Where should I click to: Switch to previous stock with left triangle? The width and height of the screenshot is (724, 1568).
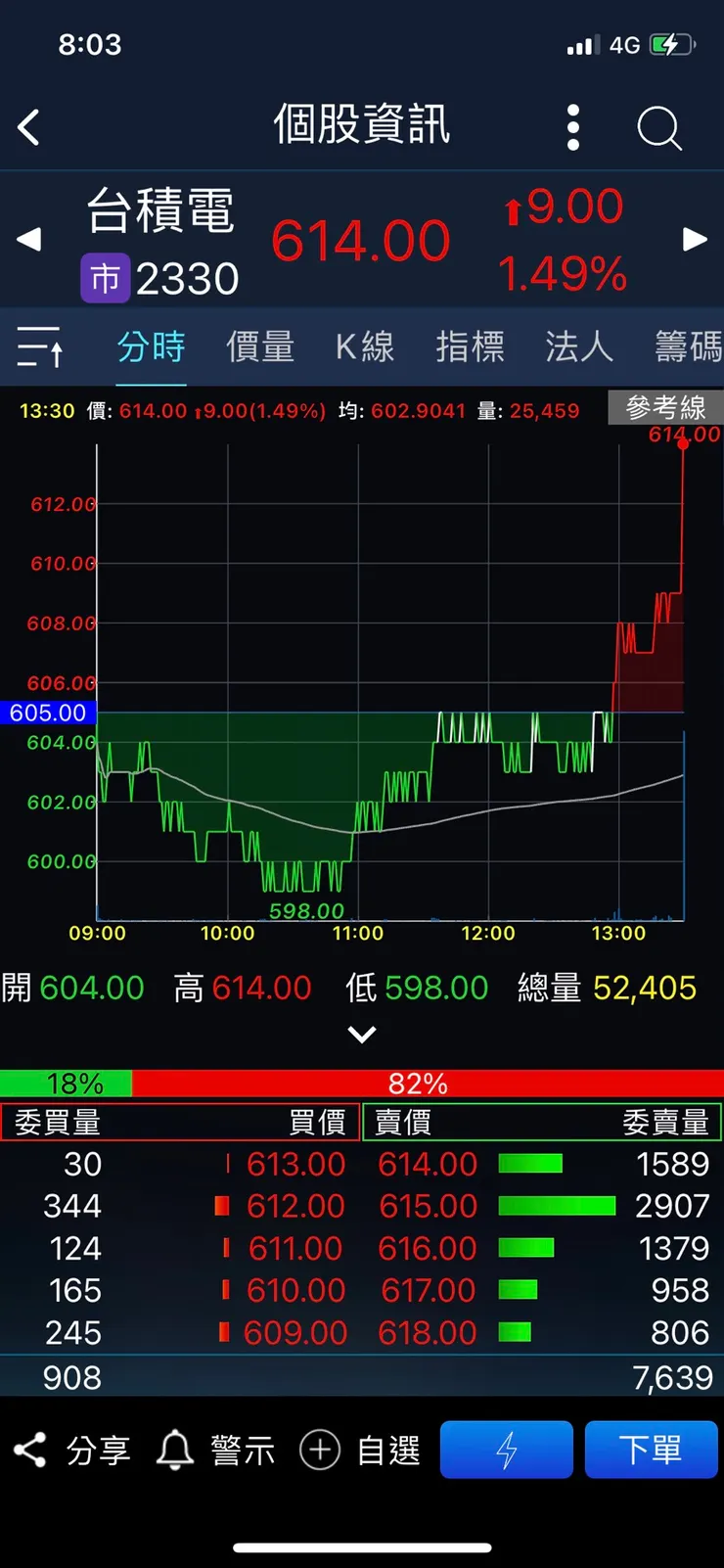tap(29, 239)
